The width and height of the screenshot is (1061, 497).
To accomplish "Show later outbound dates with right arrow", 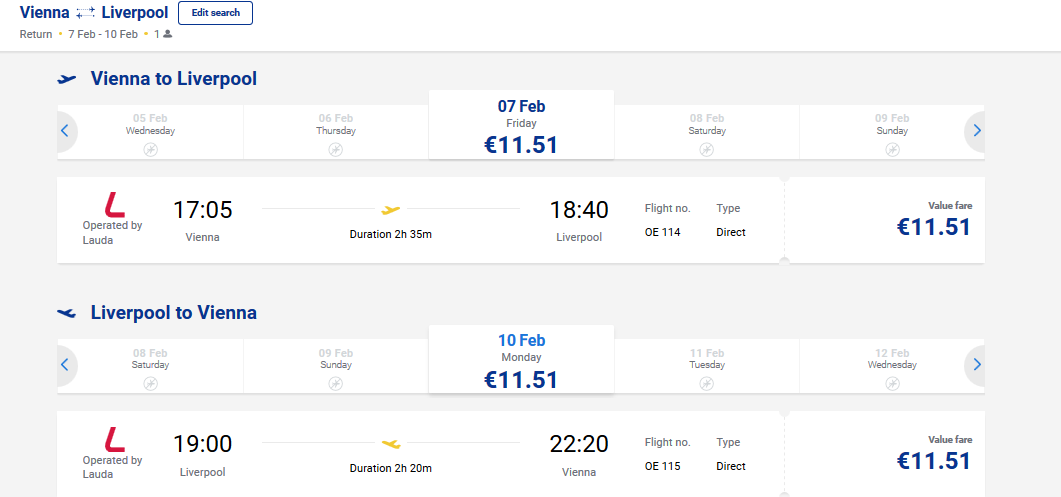I will pyautogui.click(x=976, y=131).
